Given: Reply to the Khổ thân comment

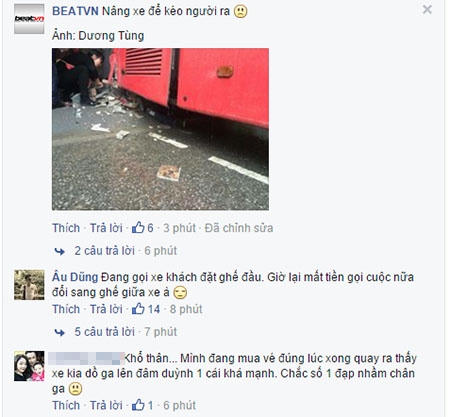Looking at the screenshot, I should [x=106, y=405].
